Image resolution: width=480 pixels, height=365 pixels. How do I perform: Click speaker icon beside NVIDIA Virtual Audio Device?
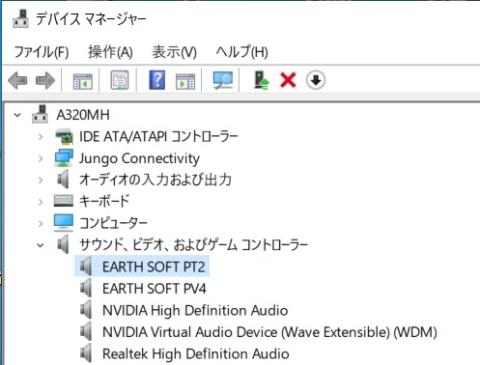86,332
